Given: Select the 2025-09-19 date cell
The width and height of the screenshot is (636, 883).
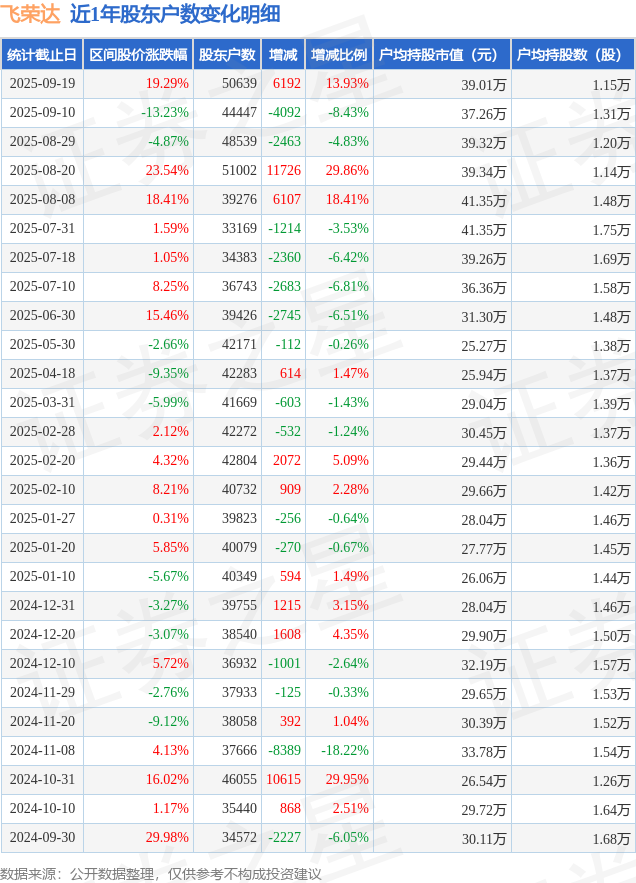Looking at the screenshot, I should (41, 84).
